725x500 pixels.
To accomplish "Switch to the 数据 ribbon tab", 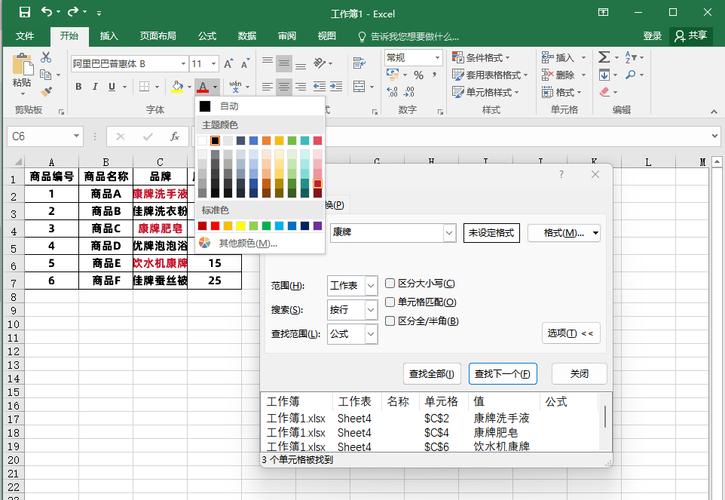I will tap(247, 36).
